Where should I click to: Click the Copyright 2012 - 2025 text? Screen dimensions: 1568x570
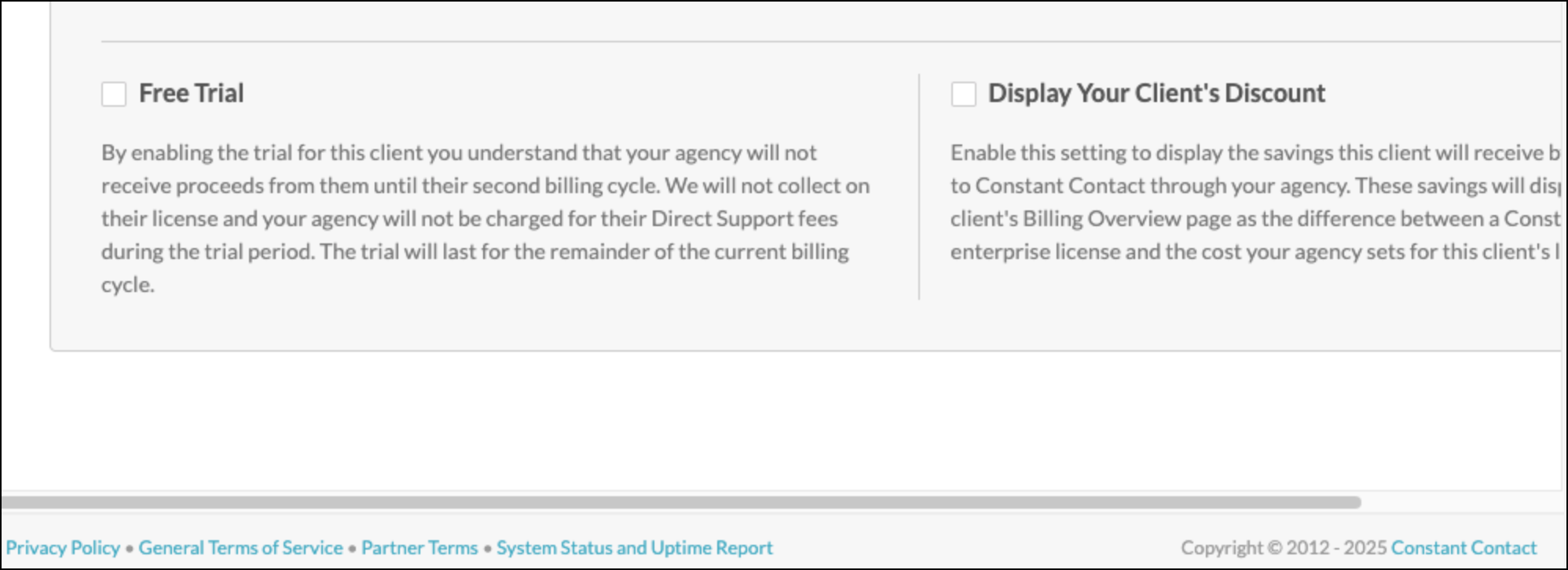tap(1284, 547)
